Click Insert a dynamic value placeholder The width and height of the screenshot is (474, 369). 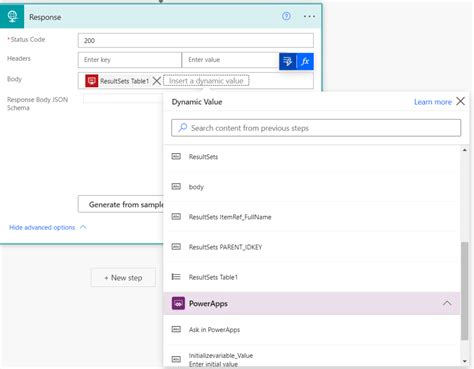tap(206, 81)
